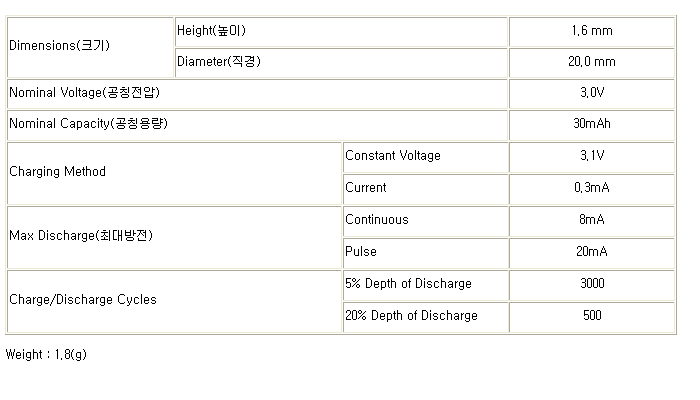Viewport: 700px width, 400px height.
Task: Select the Constant Voltage cell
Action: point(393,156)
